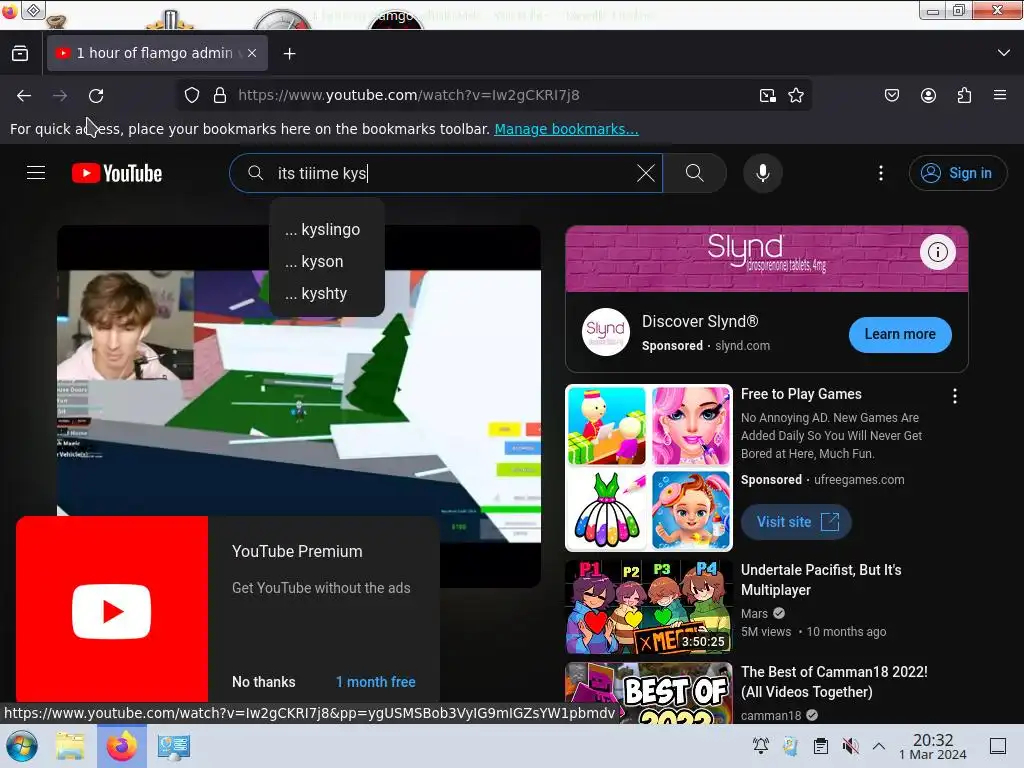Open 'The Best of Camman18 2022!' video title
Viewport: 1024px width, 768px height.
click(834, 682)
